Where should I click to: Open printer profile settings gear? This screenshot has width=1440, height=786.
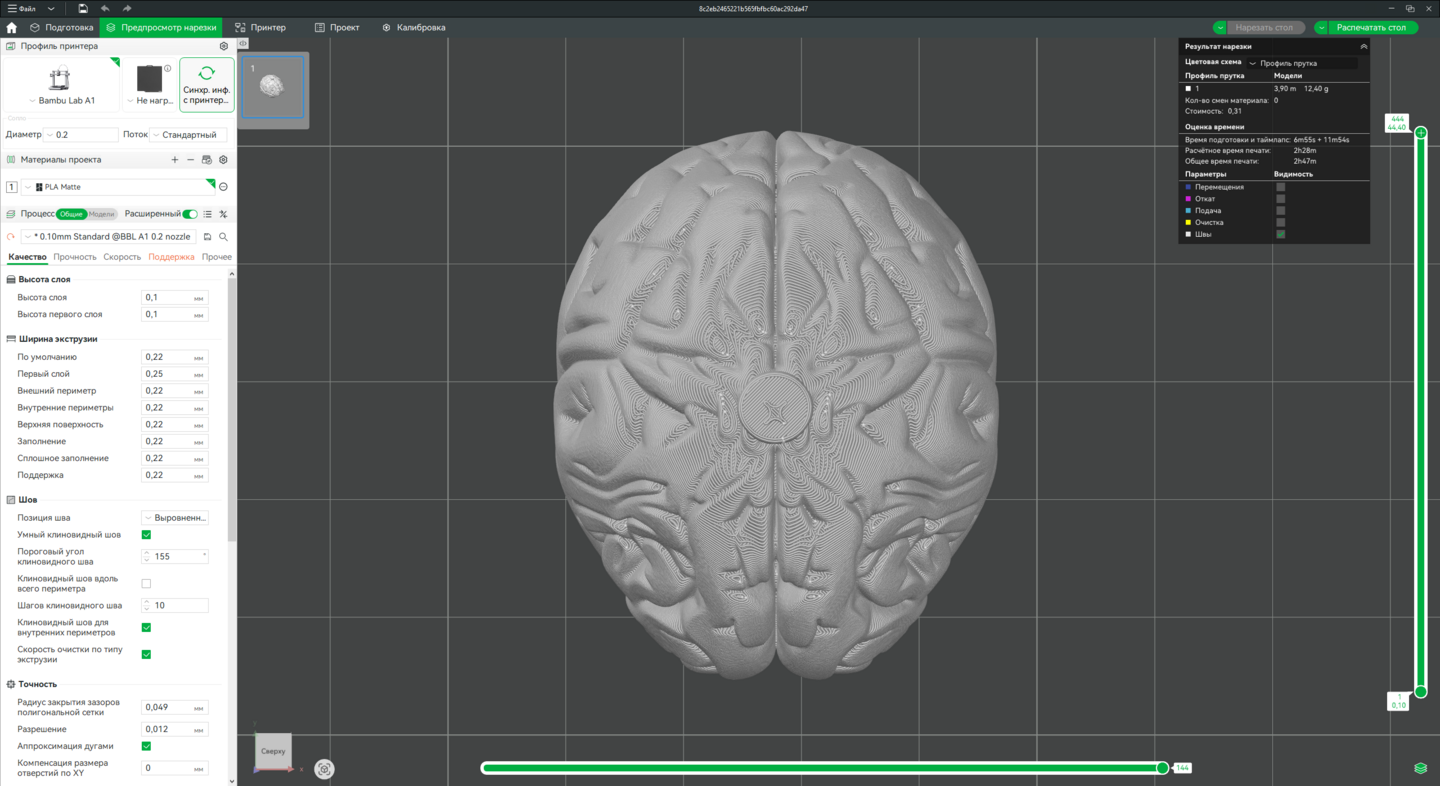(x=223, y=46)
